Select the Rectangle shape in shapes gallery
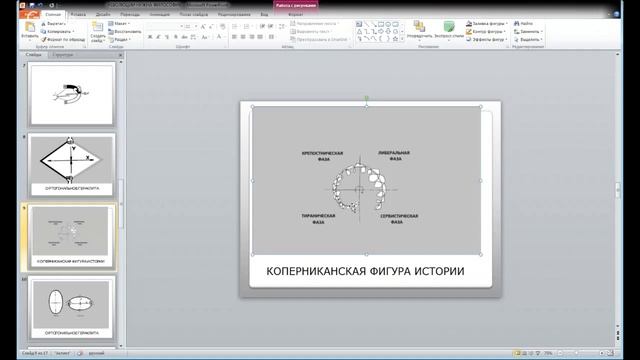This screenshot has height=360, width=640. [x=381, y=24]
